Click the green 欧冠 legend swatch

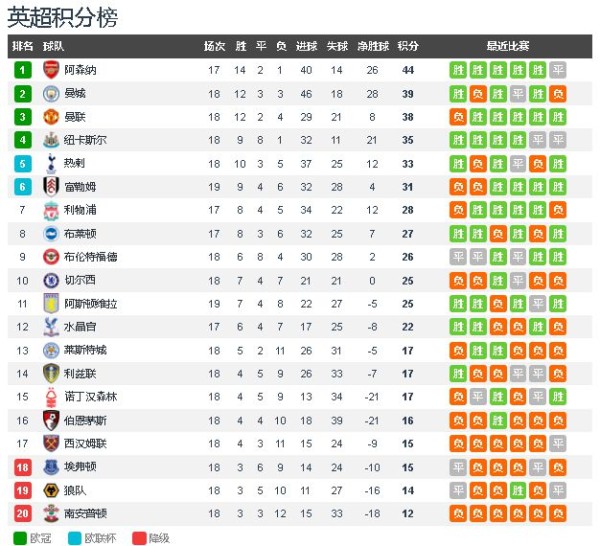click(20, 538)
